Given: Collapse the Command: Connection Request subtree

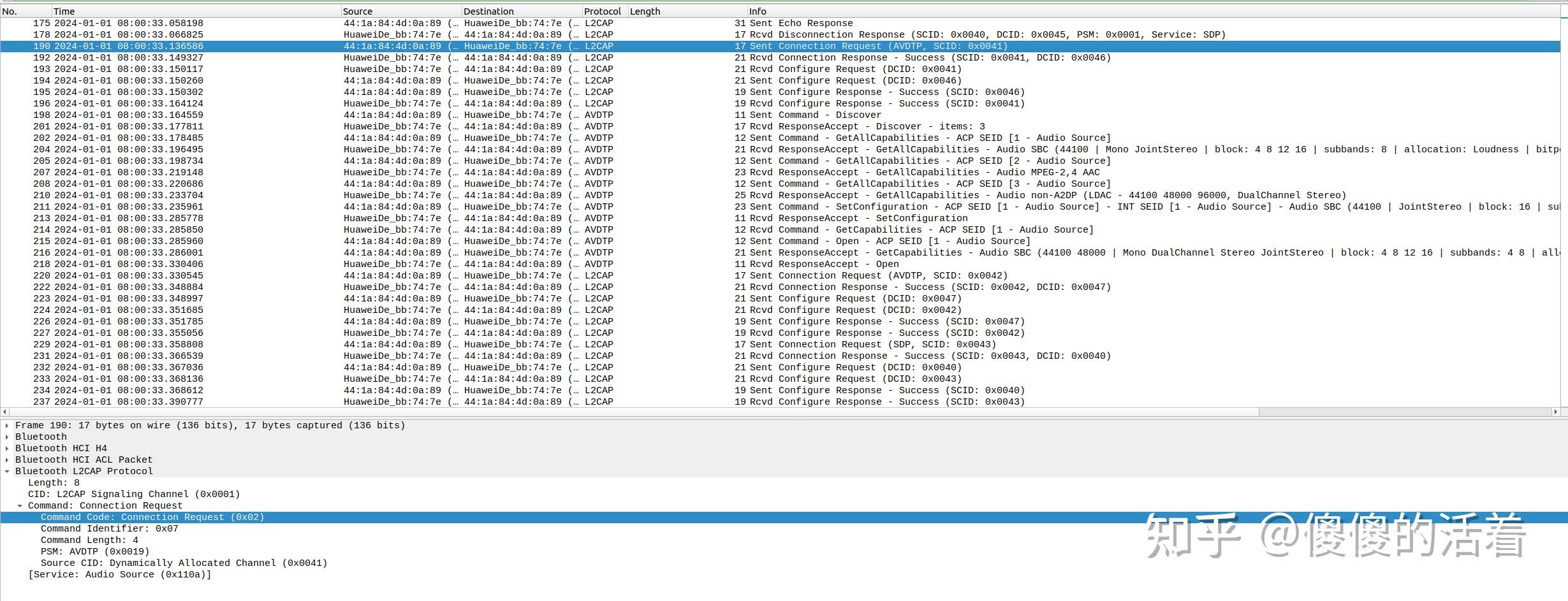Looking at the screenshot, I should [x=20, y=506].
